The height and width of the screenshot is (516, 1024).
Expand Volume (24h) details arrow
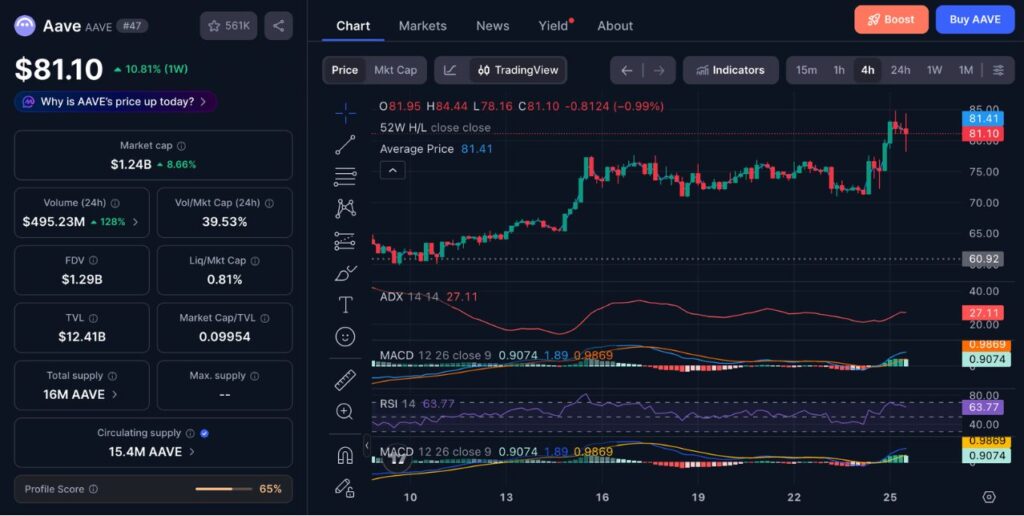tap(135, 222)
